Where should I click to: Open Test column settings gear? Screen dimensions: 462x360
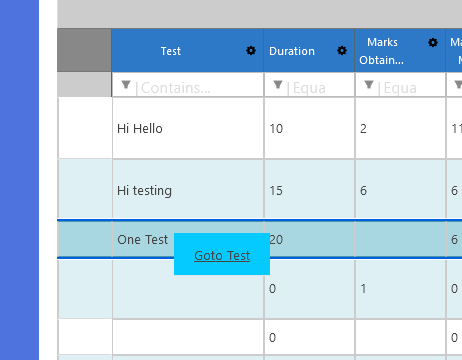pyautogui.click(x=251, y=51)
